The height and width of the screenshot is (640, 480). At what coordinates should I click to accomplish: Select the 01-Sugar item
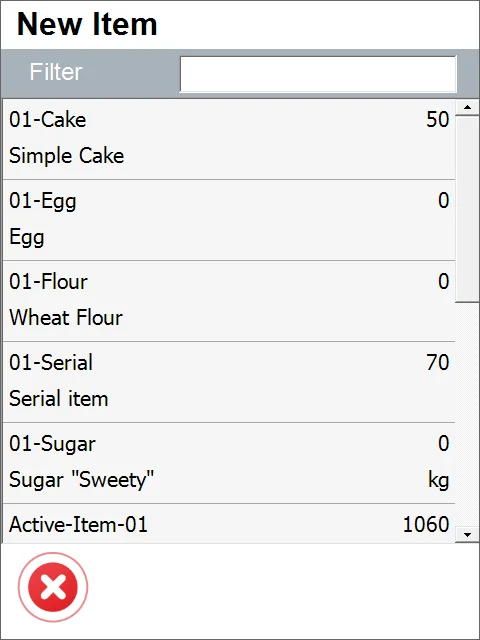(229, 463)
